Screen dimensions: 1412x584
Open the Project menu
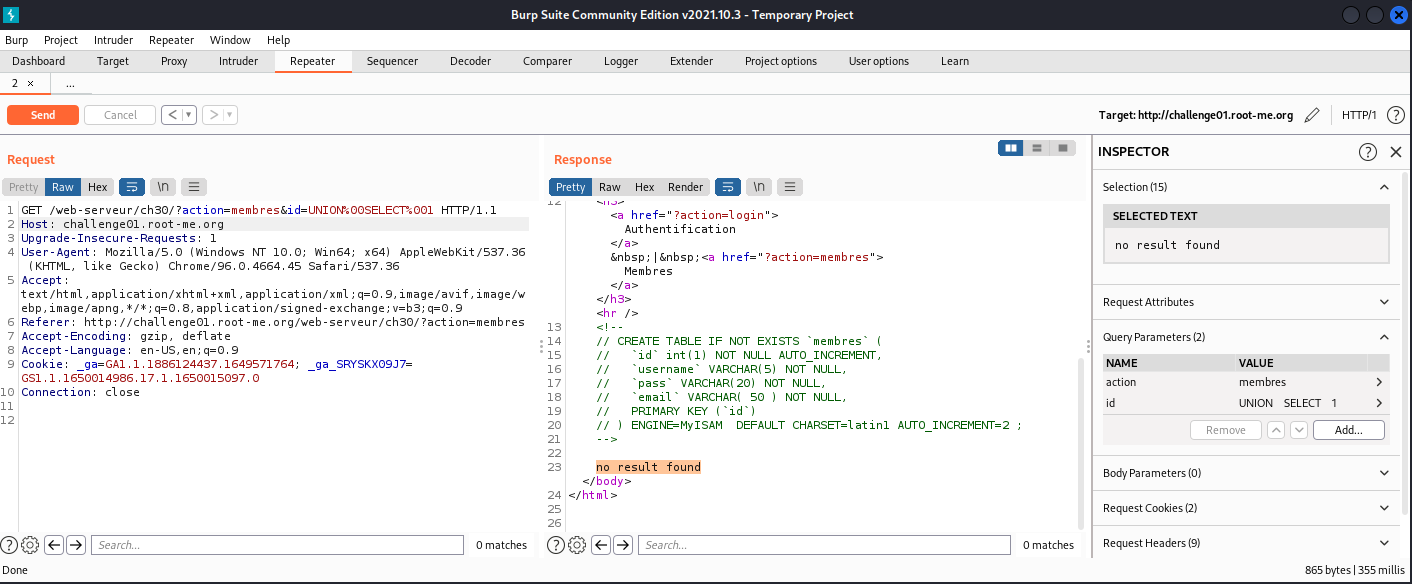tap(61, 40)
